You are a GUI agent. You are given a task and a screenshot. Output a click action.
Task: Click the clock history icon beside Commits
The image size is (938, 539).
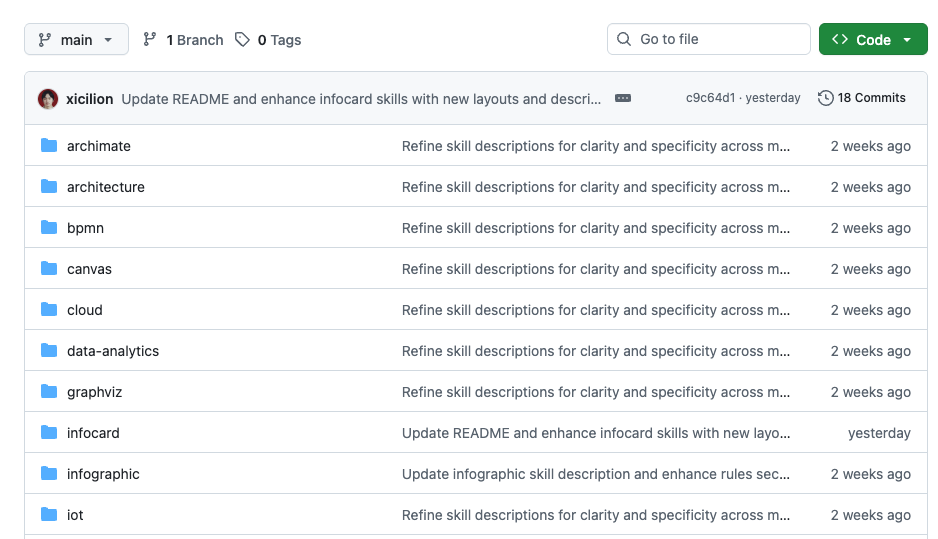pos(826,98)
